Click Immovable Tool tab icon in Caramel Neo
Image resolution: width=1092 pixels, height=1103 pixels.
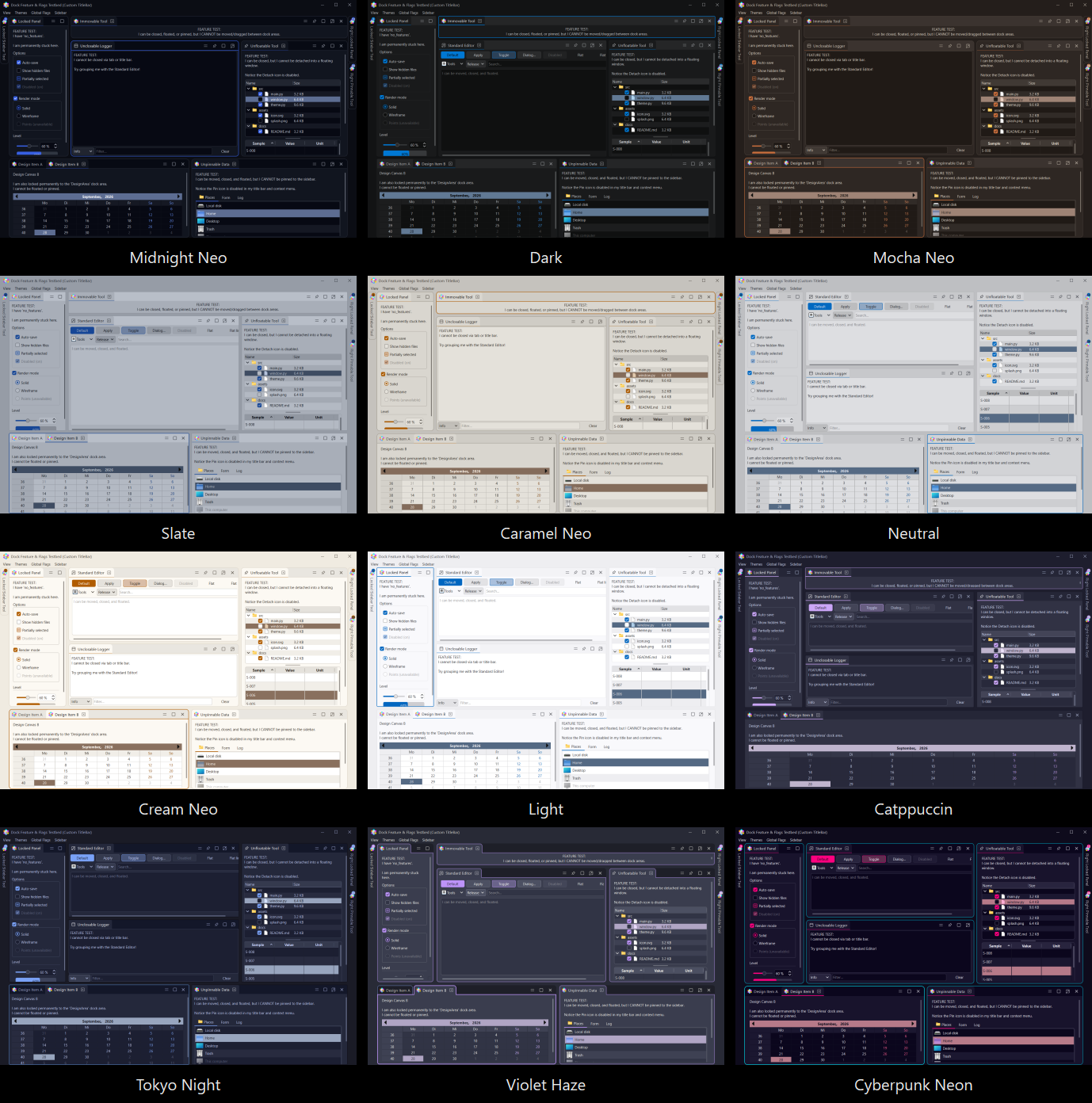point(441,297)
